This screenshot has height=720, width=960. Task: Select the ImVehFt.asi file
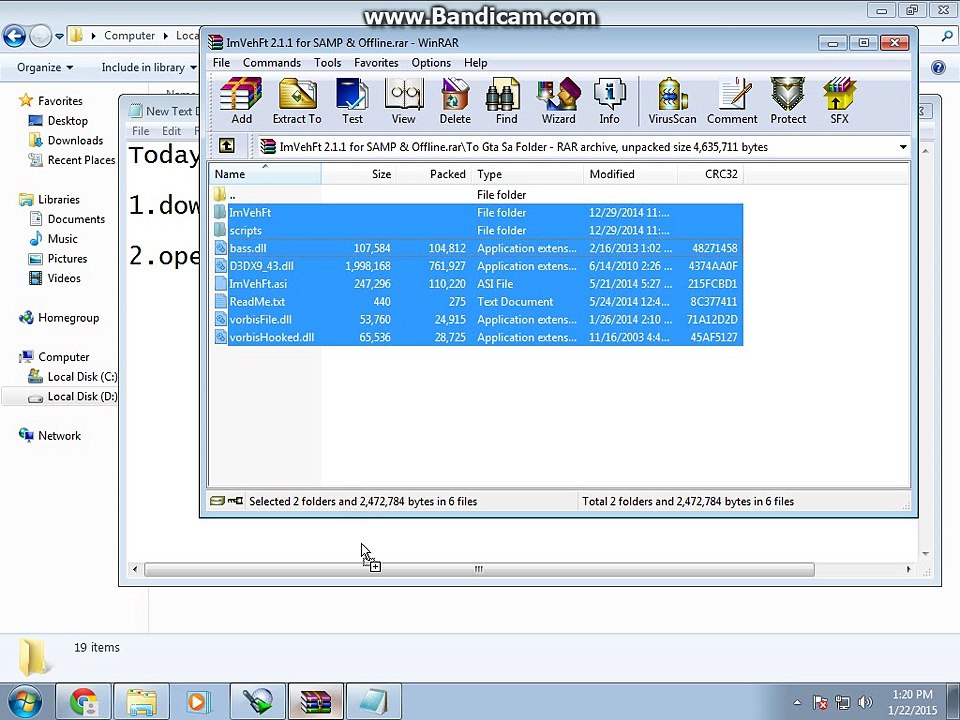click(476, 283)
